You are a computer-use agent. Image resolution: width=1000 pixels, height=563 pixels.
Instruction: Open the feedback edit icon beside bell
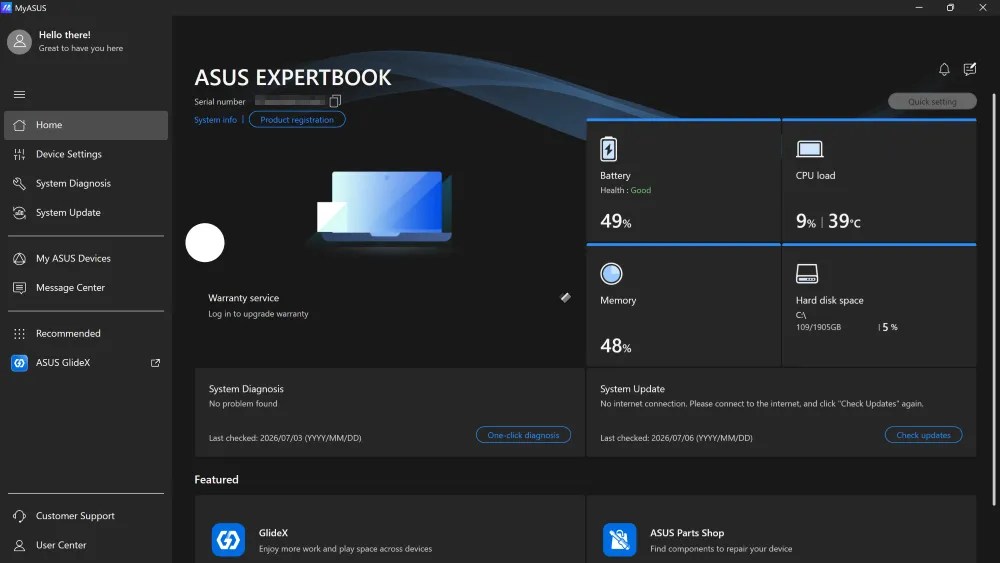[969, 69]
